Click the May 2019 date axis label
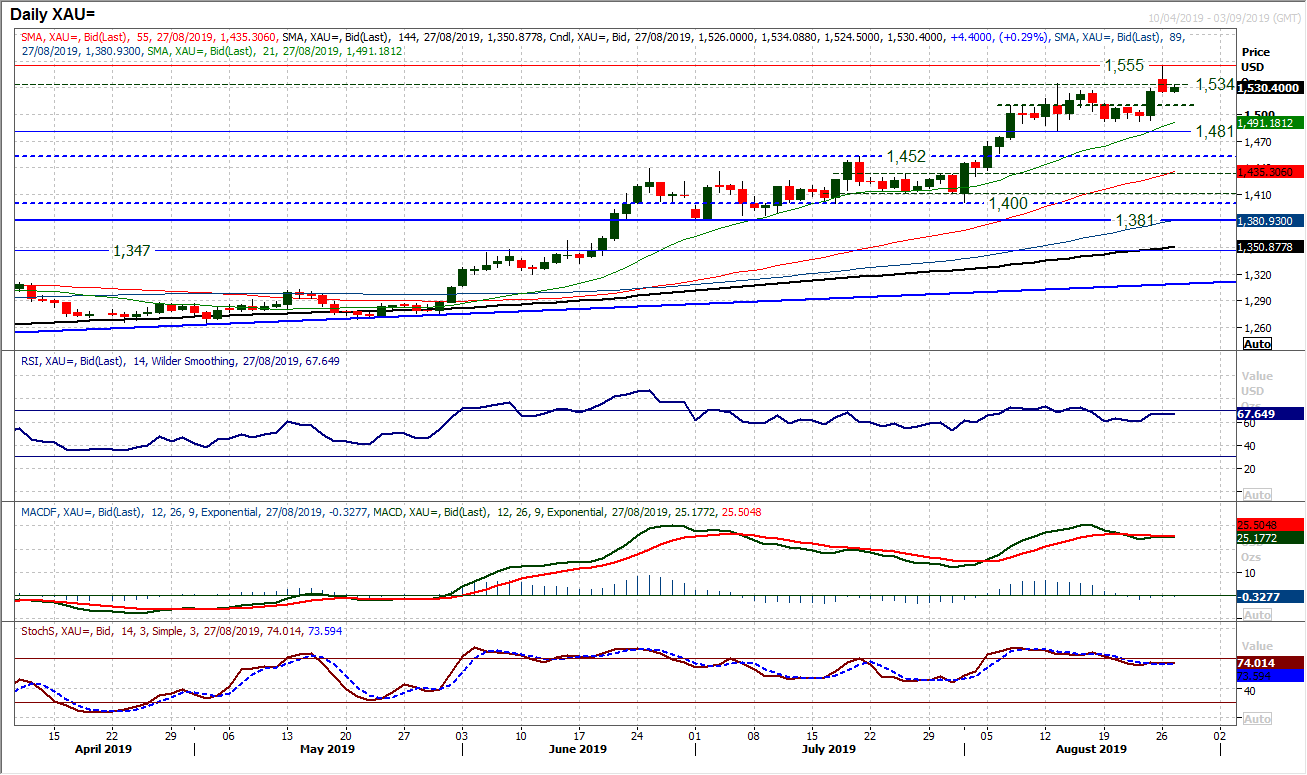 click(x=327, y=748)
